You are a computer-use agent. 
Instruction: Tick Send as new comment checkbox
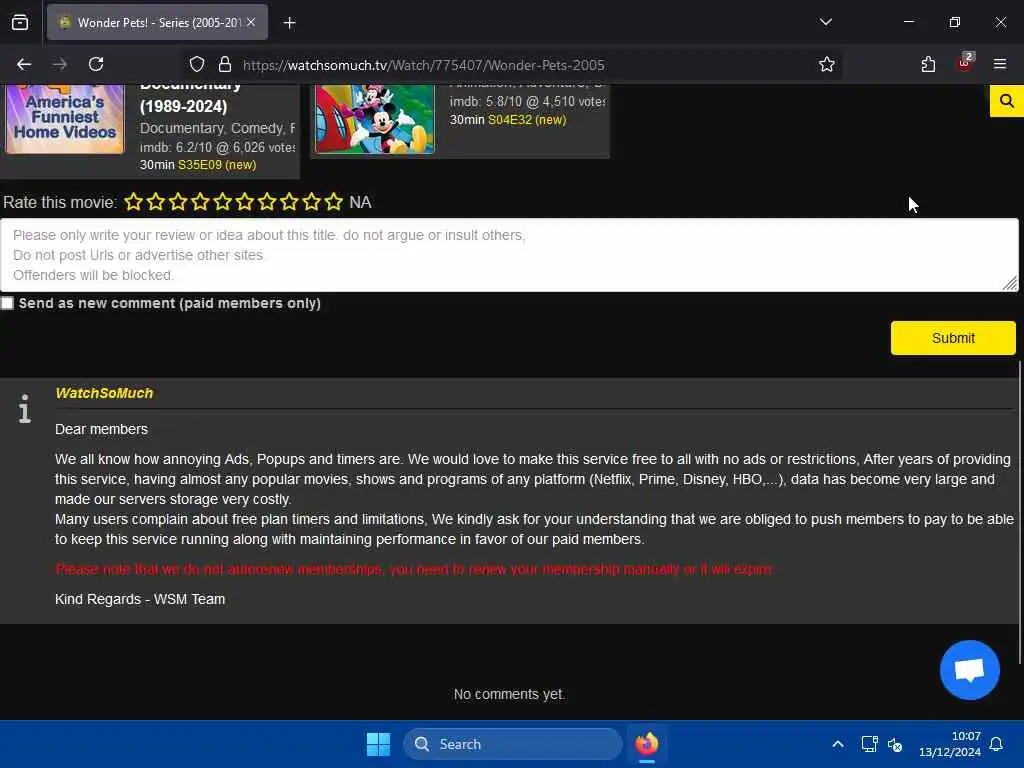click(x=7, y=303)
